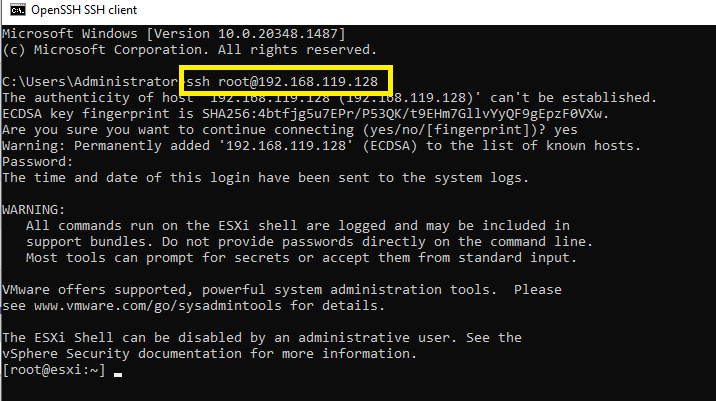
Task: Open the command prompt icon system menu
Action: pyautogui.click(x=18, y=10)
